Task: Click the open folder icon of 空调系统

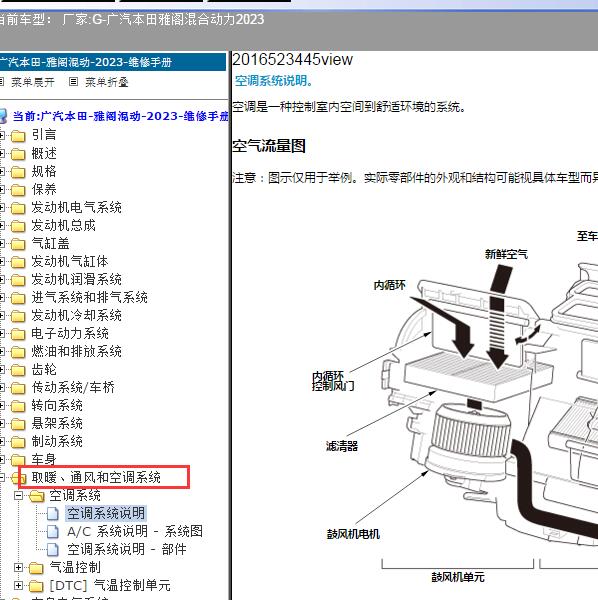Action: [x=37, y=496]
